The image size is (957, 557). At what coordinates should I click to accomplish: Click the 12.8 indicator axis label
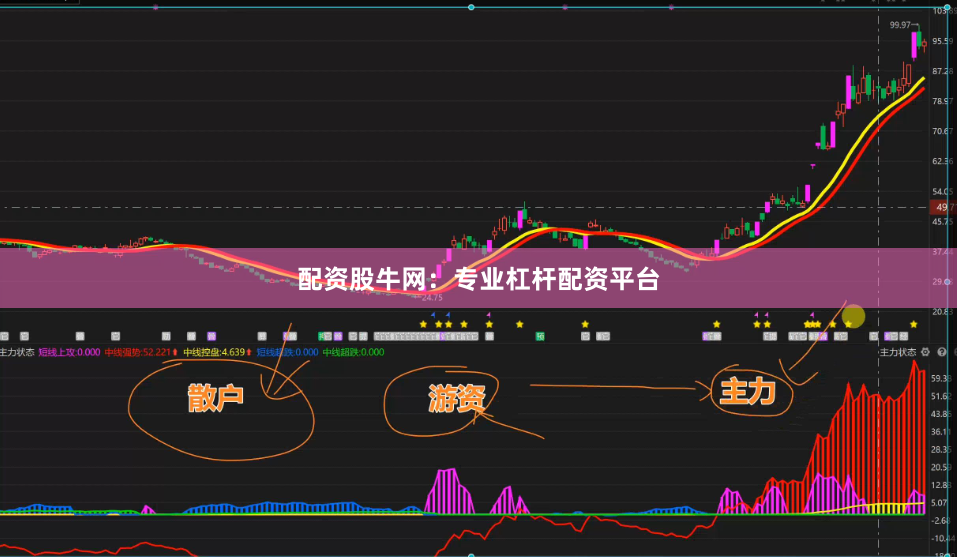pyautogui.click(x=943, y=485)
